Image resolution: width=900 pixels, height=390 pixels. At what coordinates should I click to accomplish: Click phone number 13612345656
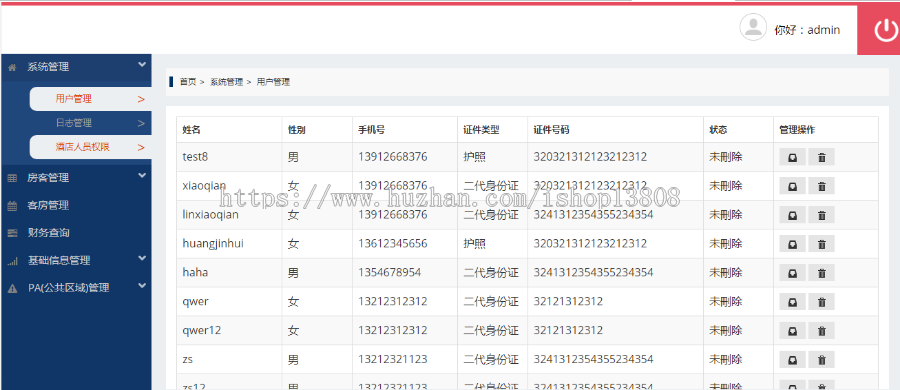[x=393, y=244]
